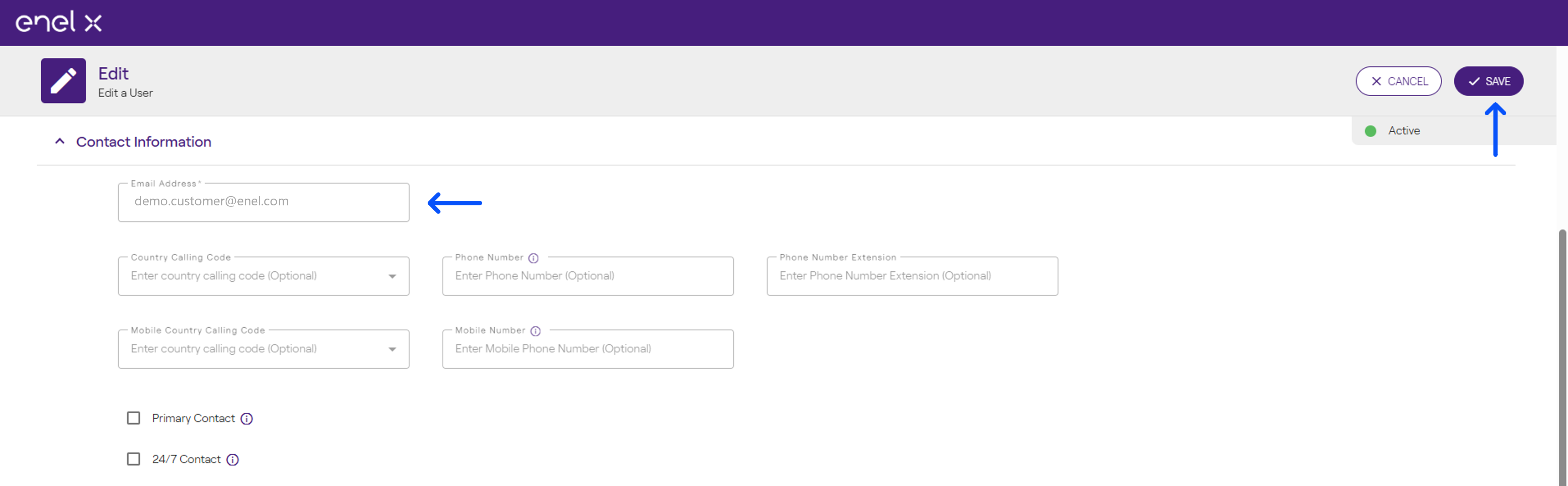The width and height of the screenshot is (1568, 486).
Task: Click the Phone Number Extension field
Action: pyautogui.click(x=912, y=276)
